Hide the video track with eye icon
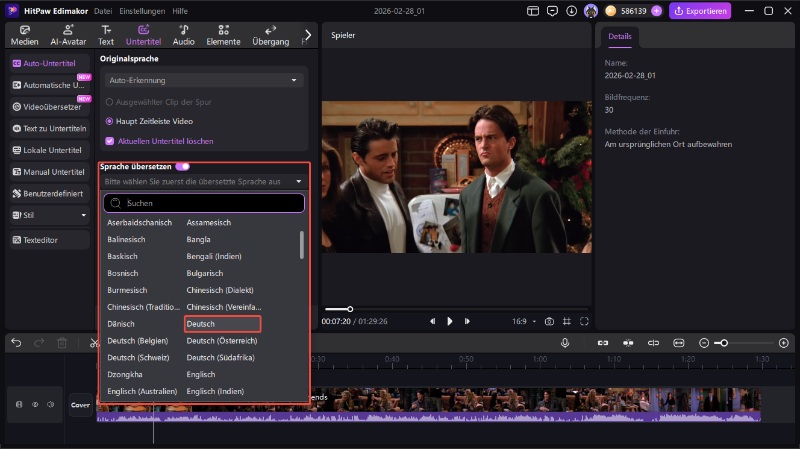800x449 pixels. (35, 404)
